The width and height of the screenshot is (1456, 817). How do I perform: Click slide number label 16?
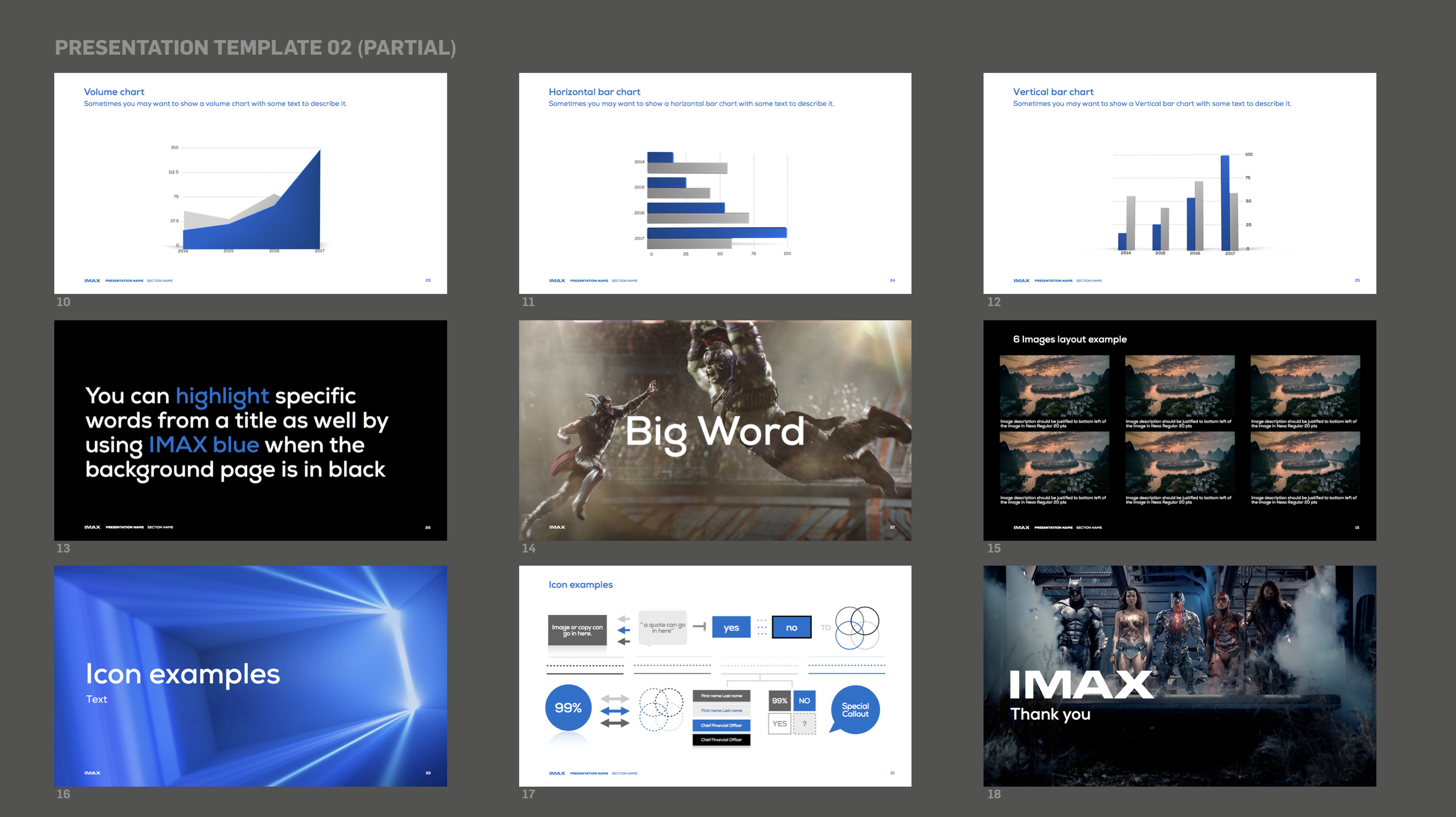tap(63, 794)
